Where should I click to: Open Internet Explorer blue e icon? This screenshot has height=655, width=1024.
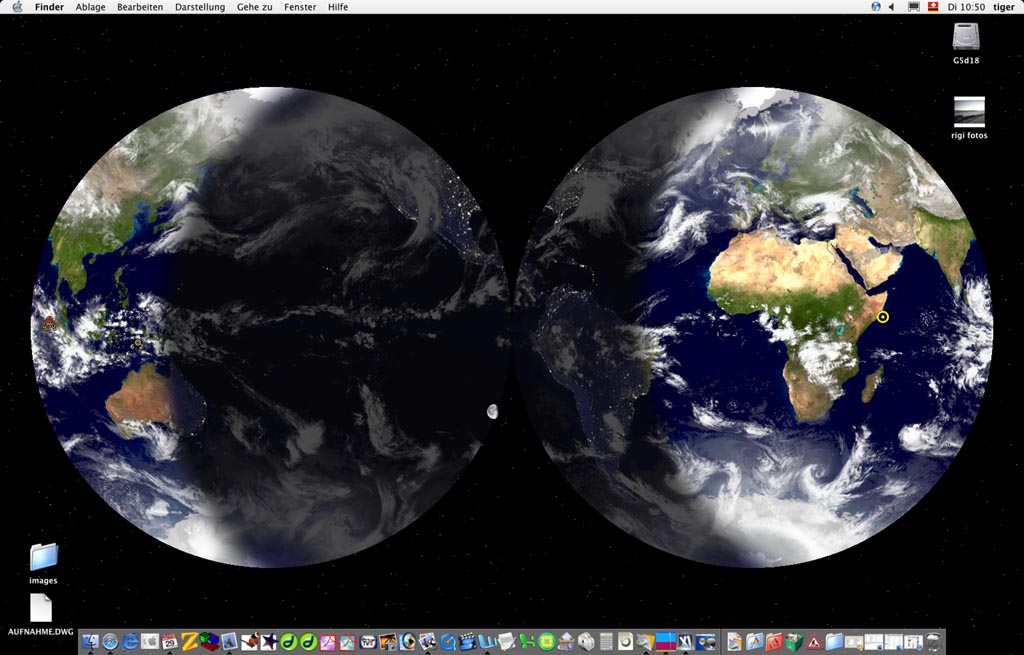(x=130, y=641)
